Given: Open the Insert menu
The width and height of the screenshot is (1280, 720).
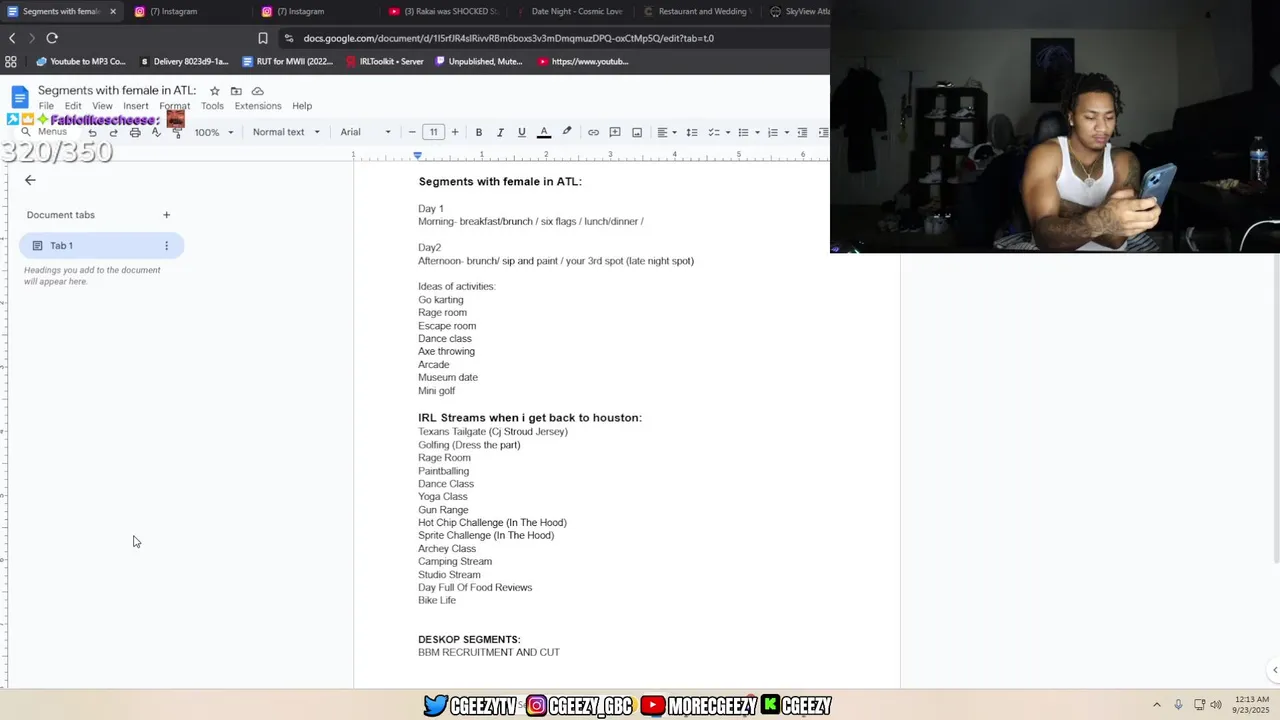Looking at the screenshot, I should [136, 106].
